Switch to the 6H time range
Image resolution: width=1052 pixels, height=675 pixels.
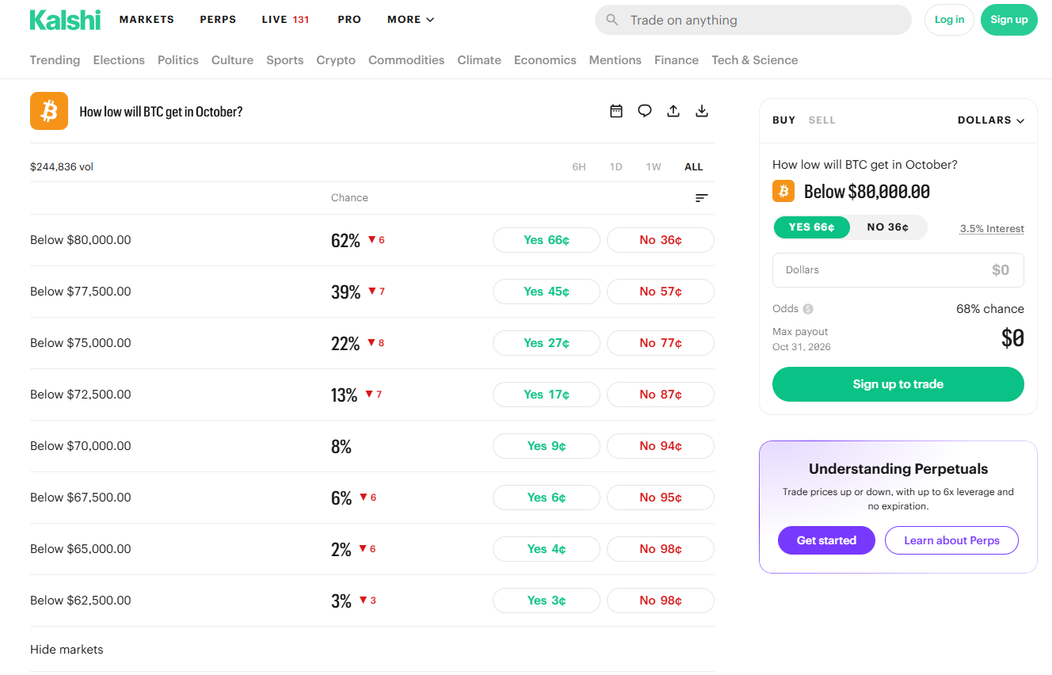tap(579, 167)
